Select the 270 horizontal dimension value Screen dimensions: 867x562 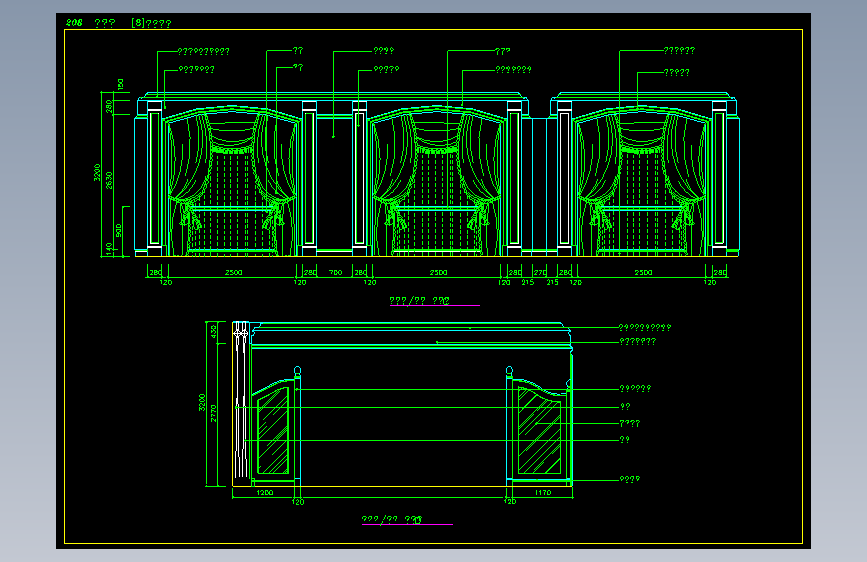pos(540,272)
